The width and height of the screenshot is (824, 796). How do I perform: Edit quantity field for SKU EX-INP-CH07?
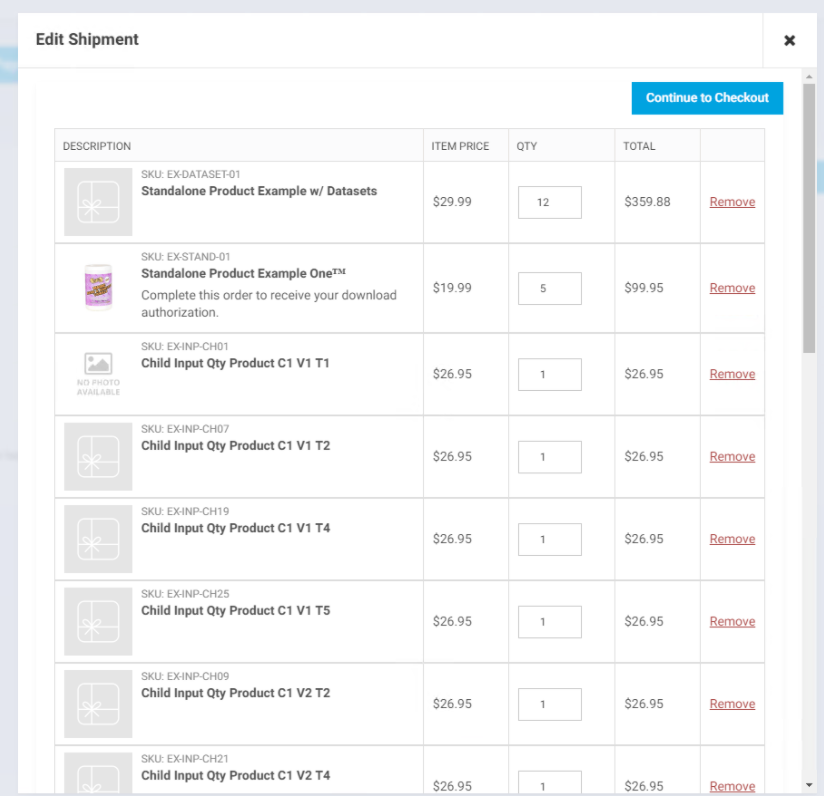click(550, 457)
